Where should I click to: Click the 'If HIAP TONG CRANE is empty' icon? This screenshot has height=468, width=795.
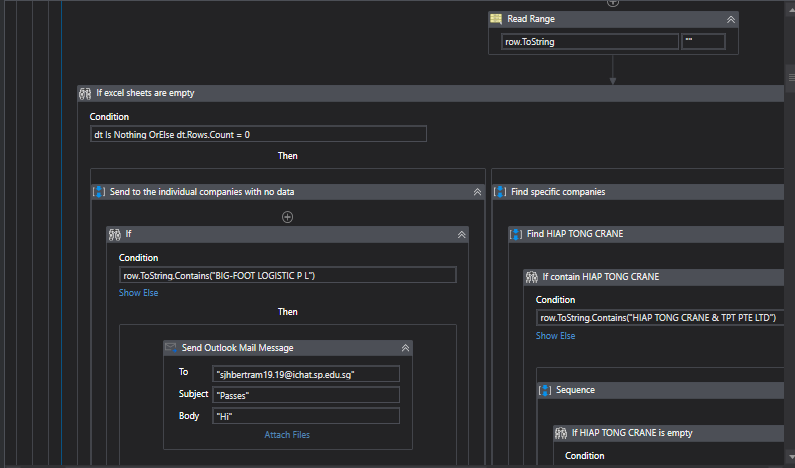pyautogui.click(x=562, y=433)
